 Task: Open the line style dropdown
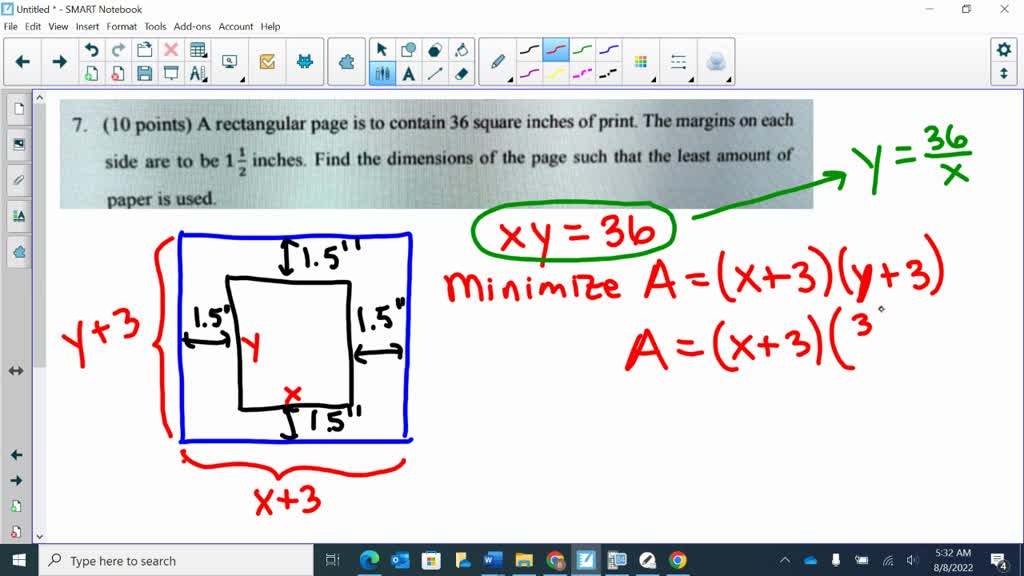coord(678,60)
